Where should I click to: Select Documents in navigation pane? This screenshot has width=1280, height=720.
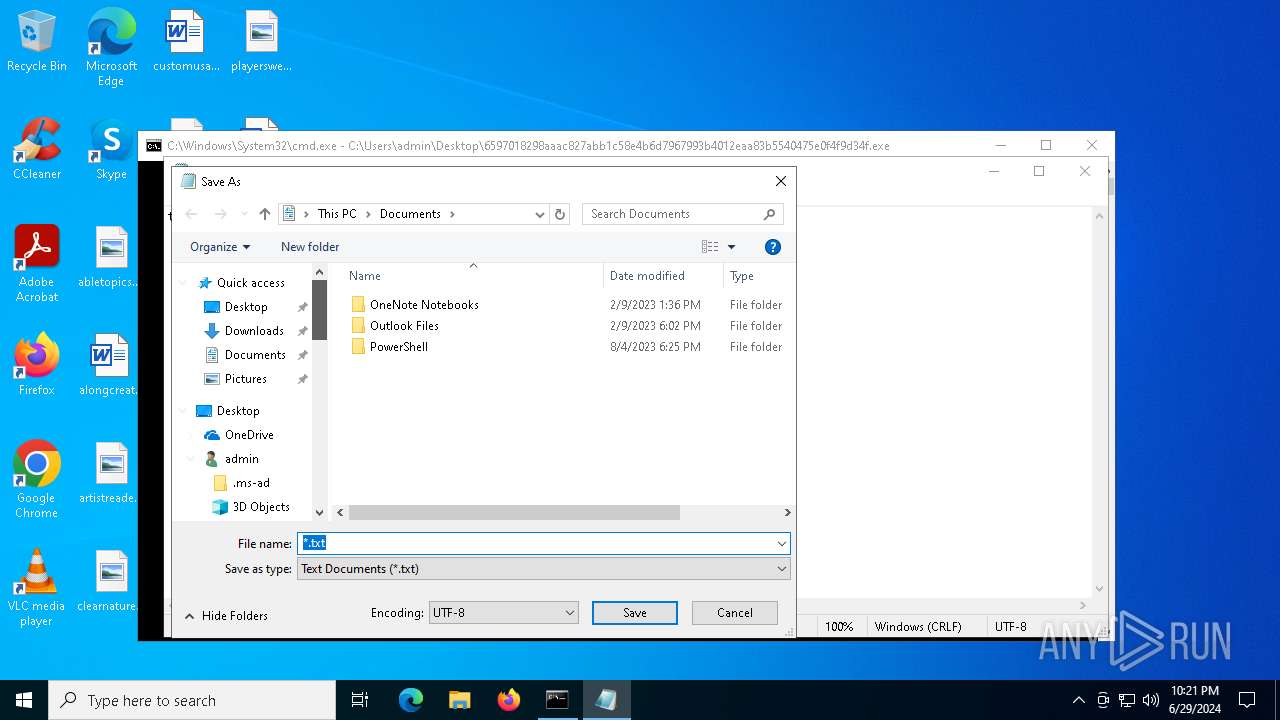point(255,355)
